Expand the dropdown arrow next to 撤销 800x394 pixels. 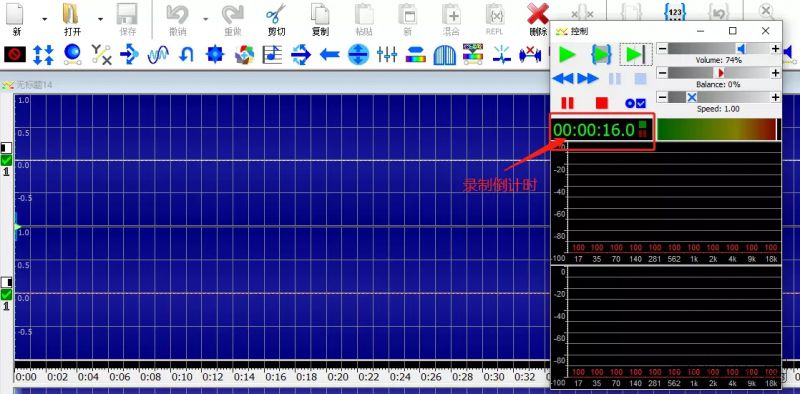click(x=206, y=19)
